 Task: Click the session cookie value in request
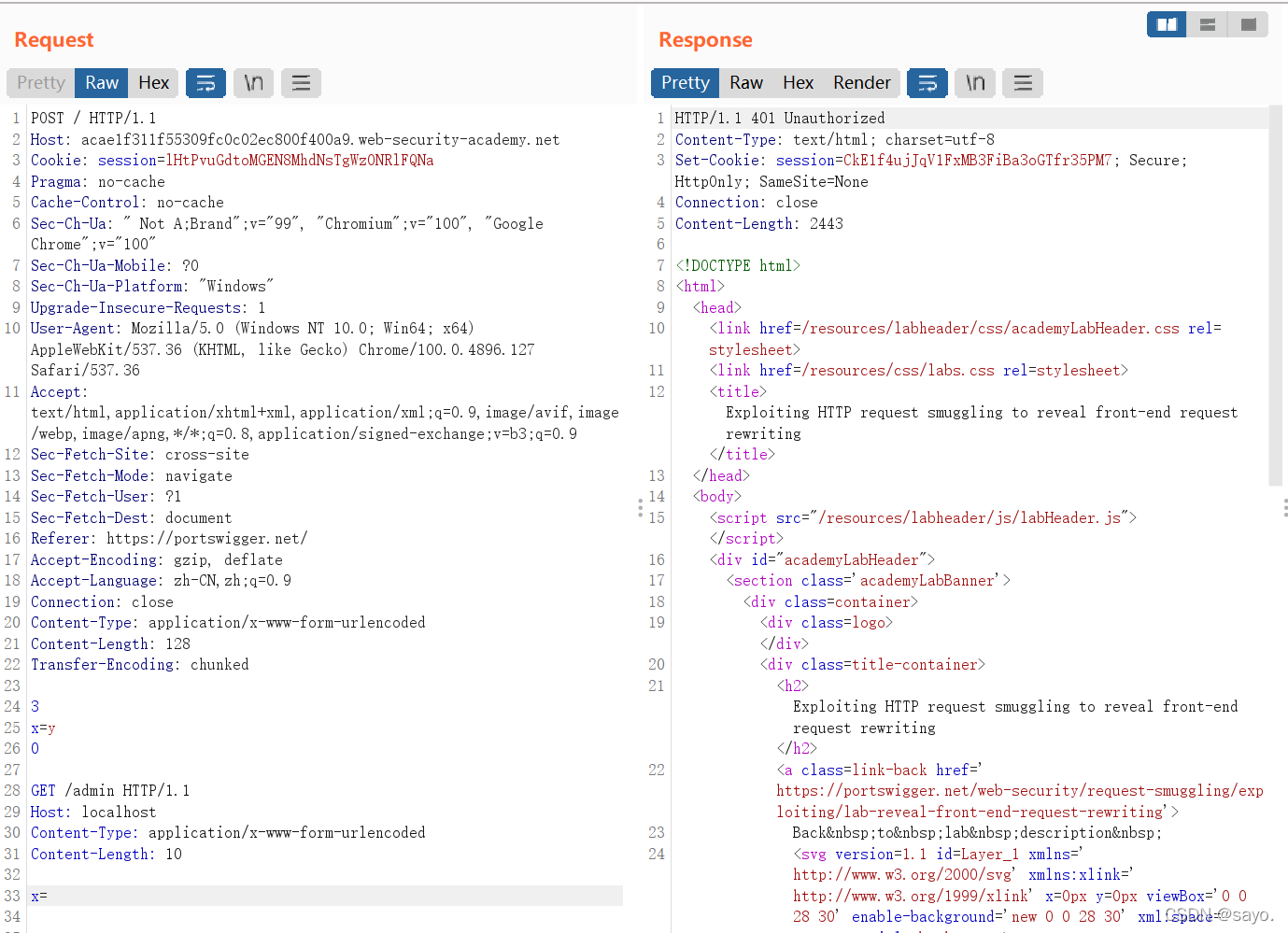(x=299, y=161)
